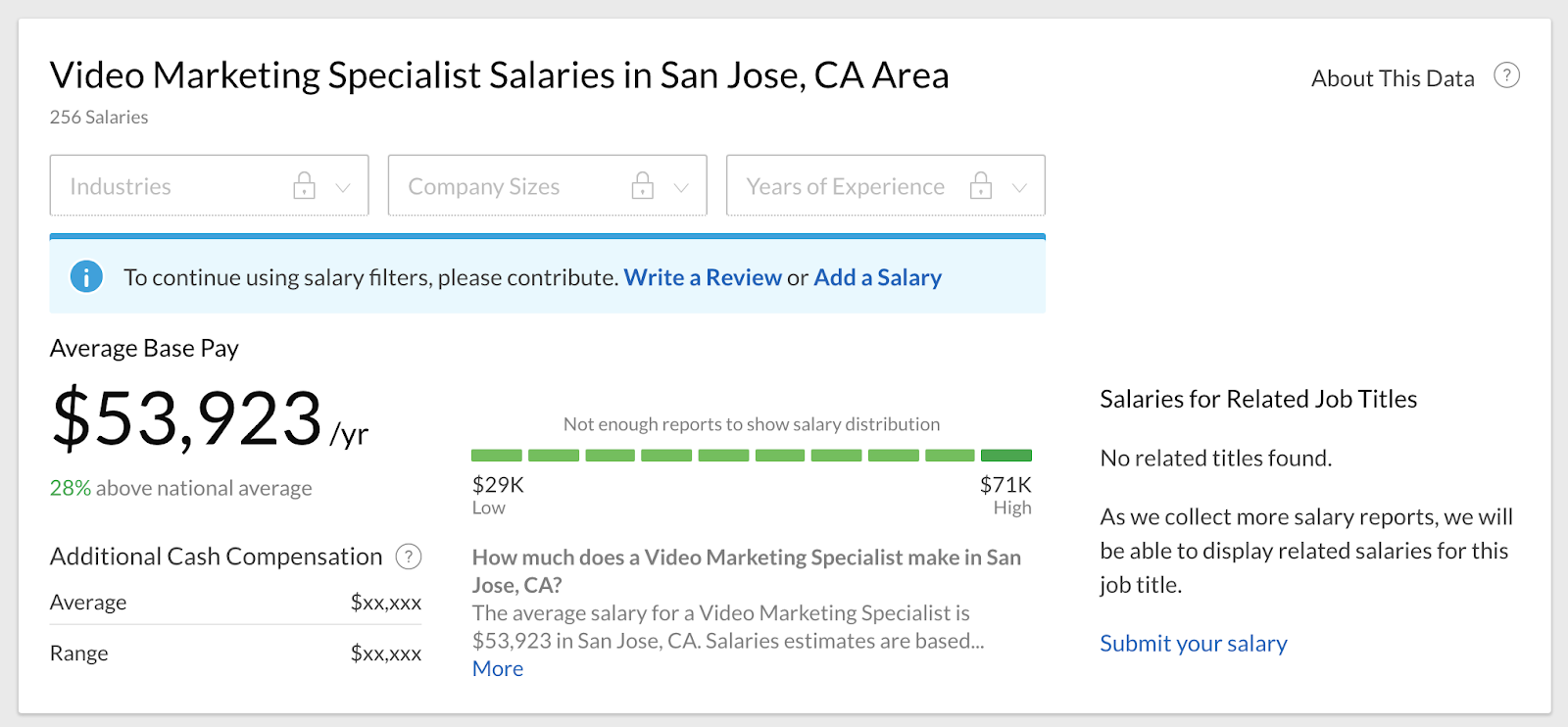Click the darker green high-end salary bar segment

[1006, 456]
